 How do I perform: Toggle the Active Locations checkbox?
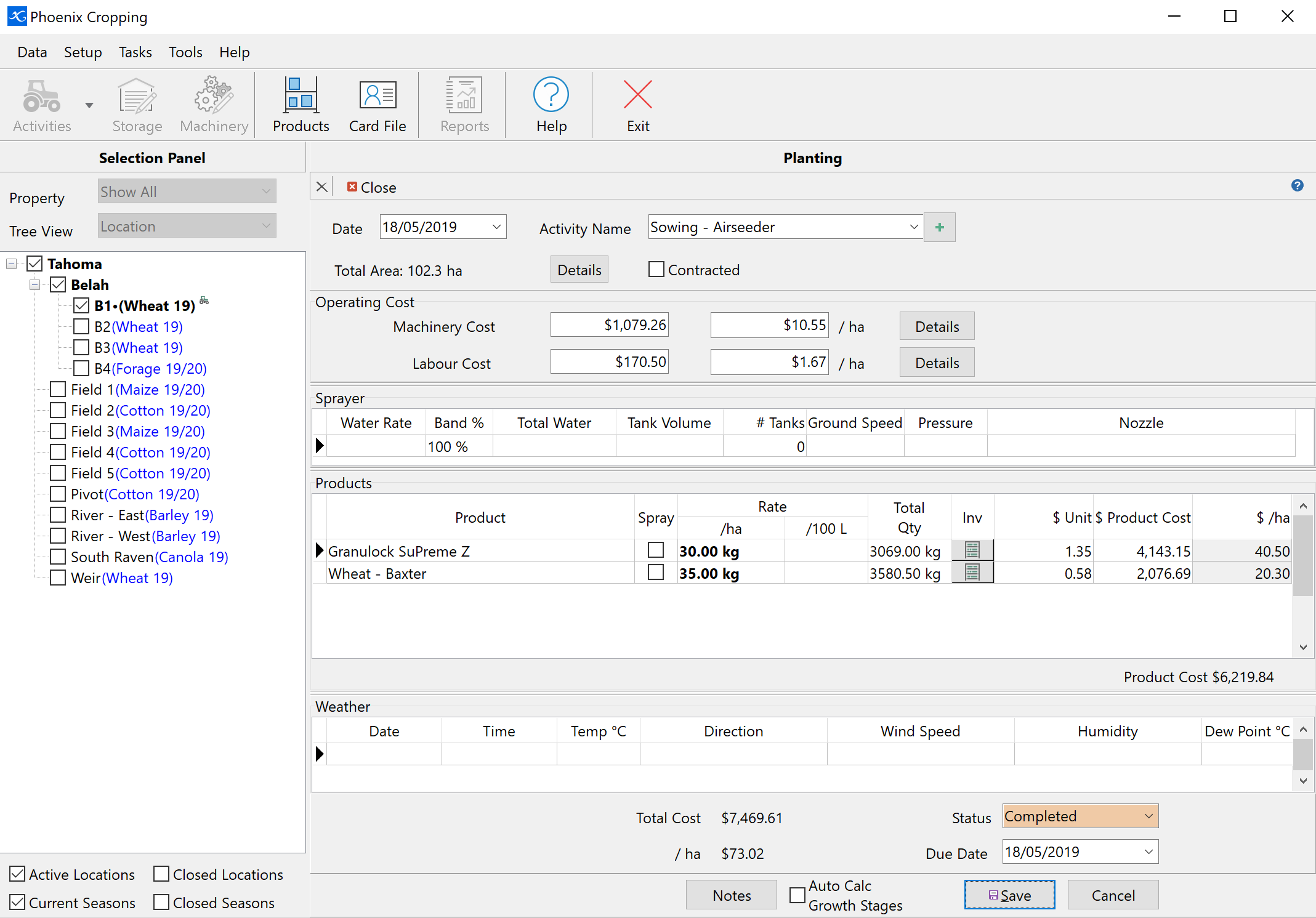pyautogui.click(x=17, y=874)
